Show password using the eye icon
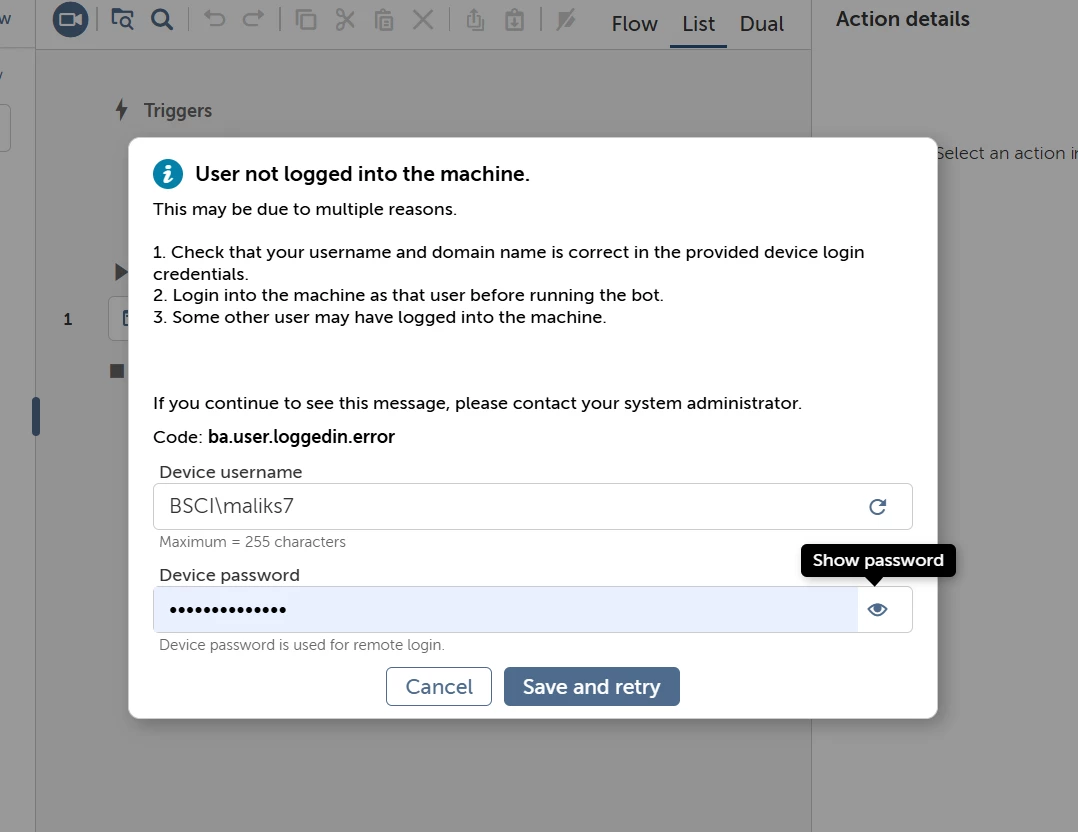1078x832 pixels. point(877,609)
